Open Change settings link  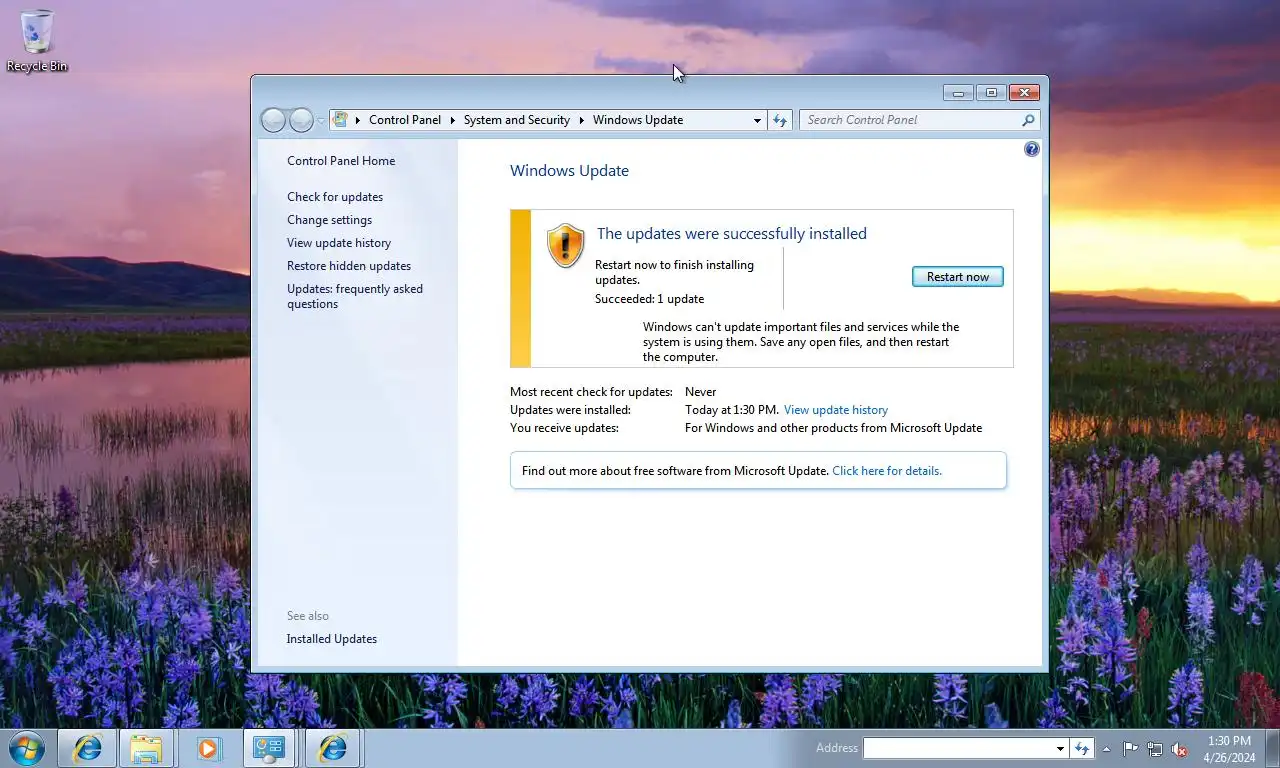pos(329,220)
